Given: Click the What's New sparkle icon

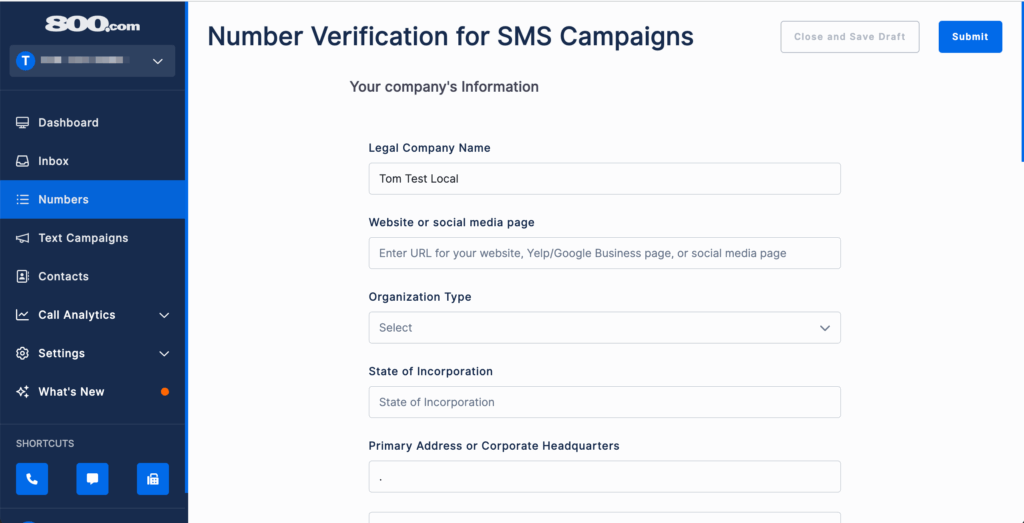Looking at the screenshot, I should [x=22, y=392].
